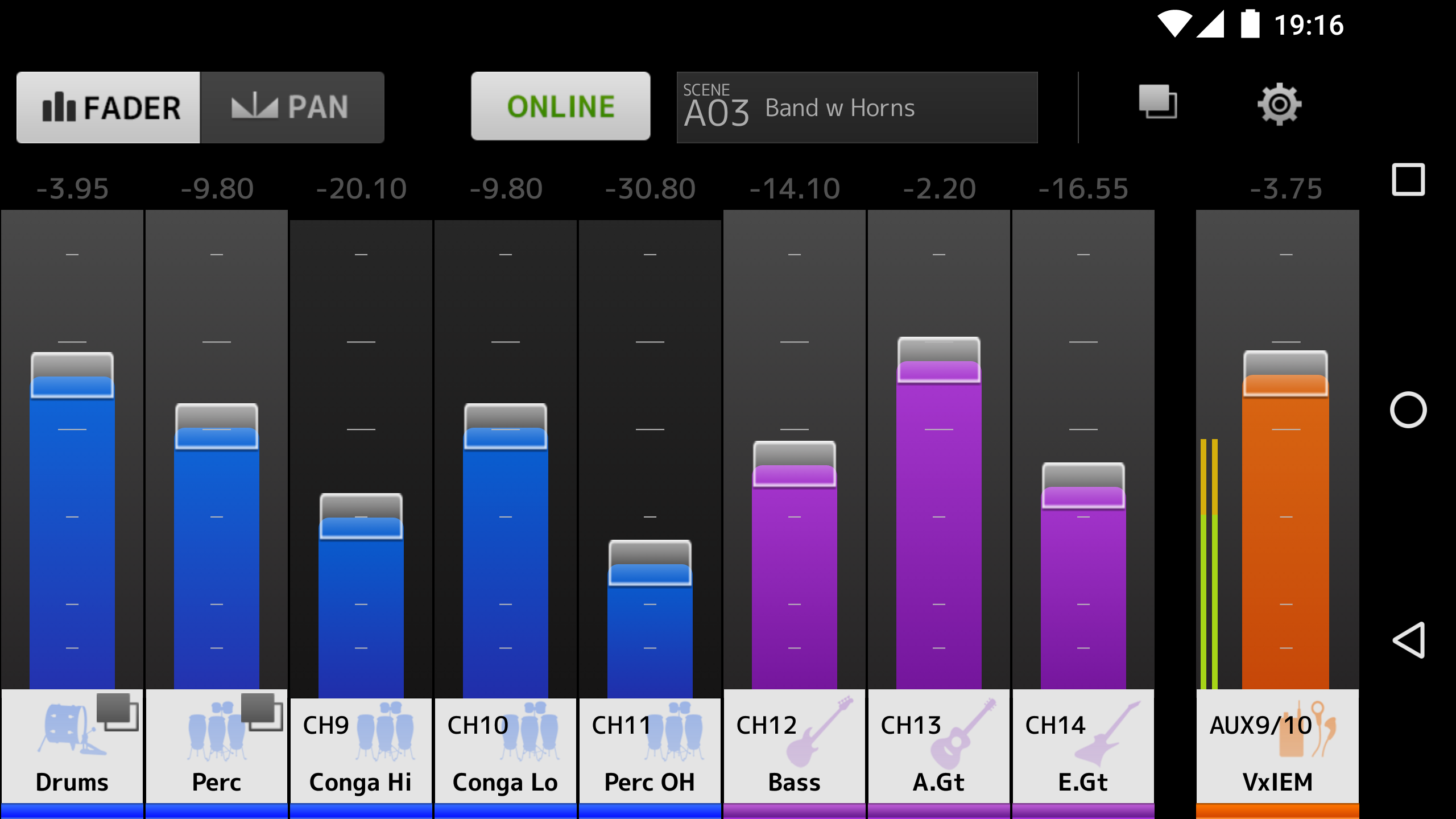Open the scene A03 Band w Horns selector
Screen dimensions: 1456x819
coord(857,107)
